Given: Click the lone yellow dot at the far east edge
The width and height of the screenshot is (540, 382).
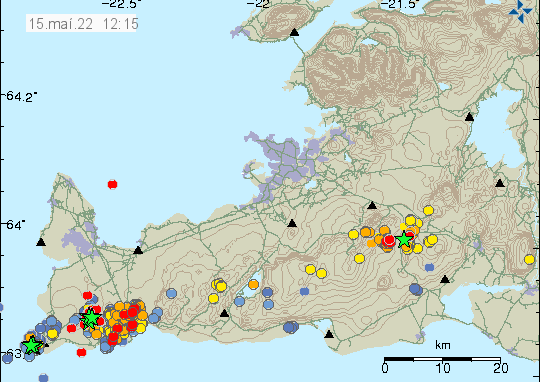Looking at the screenshot, I should 530,259.
